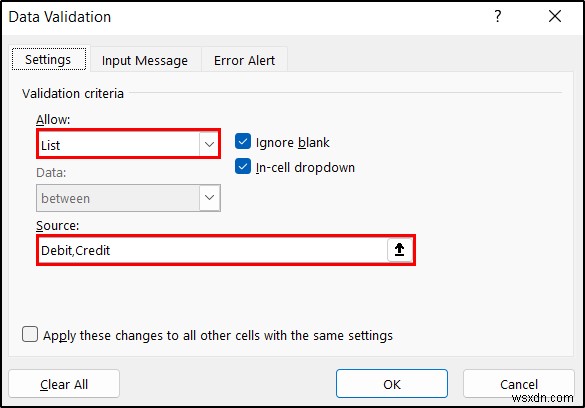Go to the Error Alert tab
The width and height of the screenshot is (585, 408).
[x=244, y=60]
